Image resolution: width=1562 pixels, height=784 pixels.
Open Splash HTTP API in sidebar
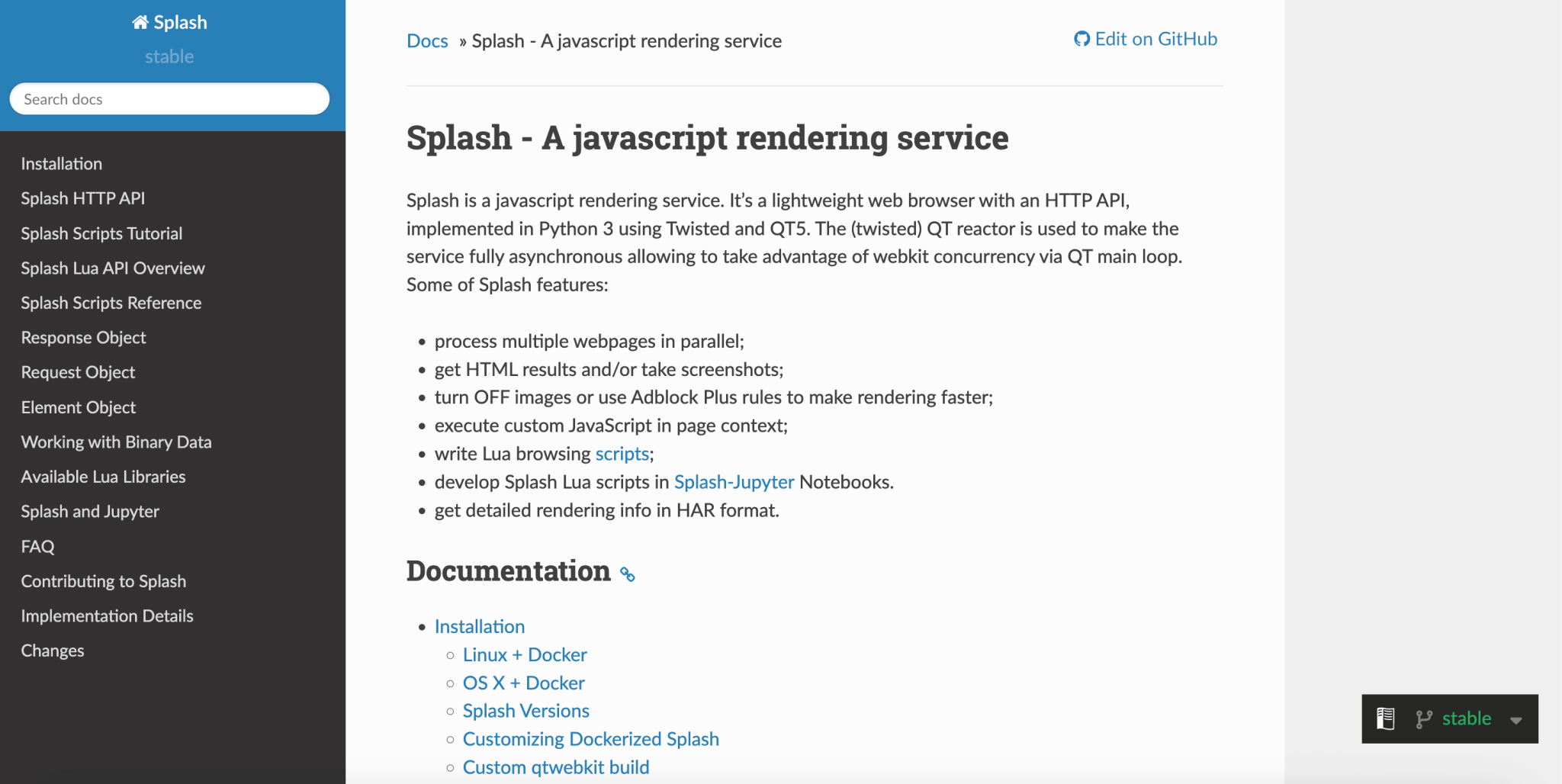[x=82, y=198]
